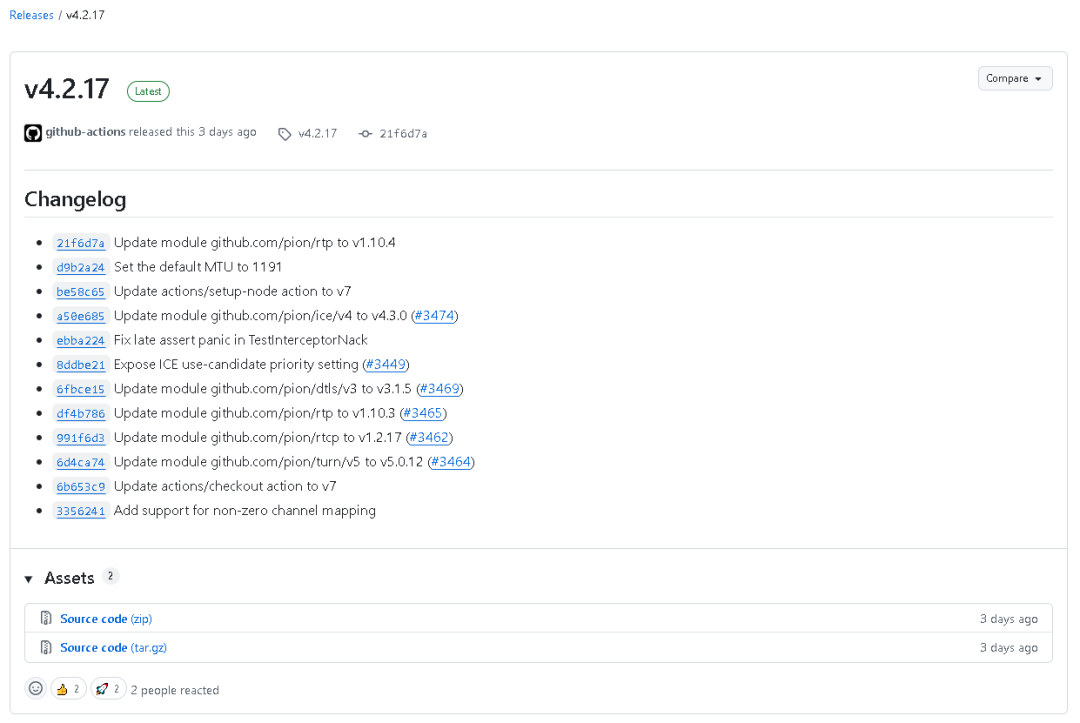Click the github-actions avatar icon
Viewport: 1080px width, 723px height.
(x=33, y=133)
